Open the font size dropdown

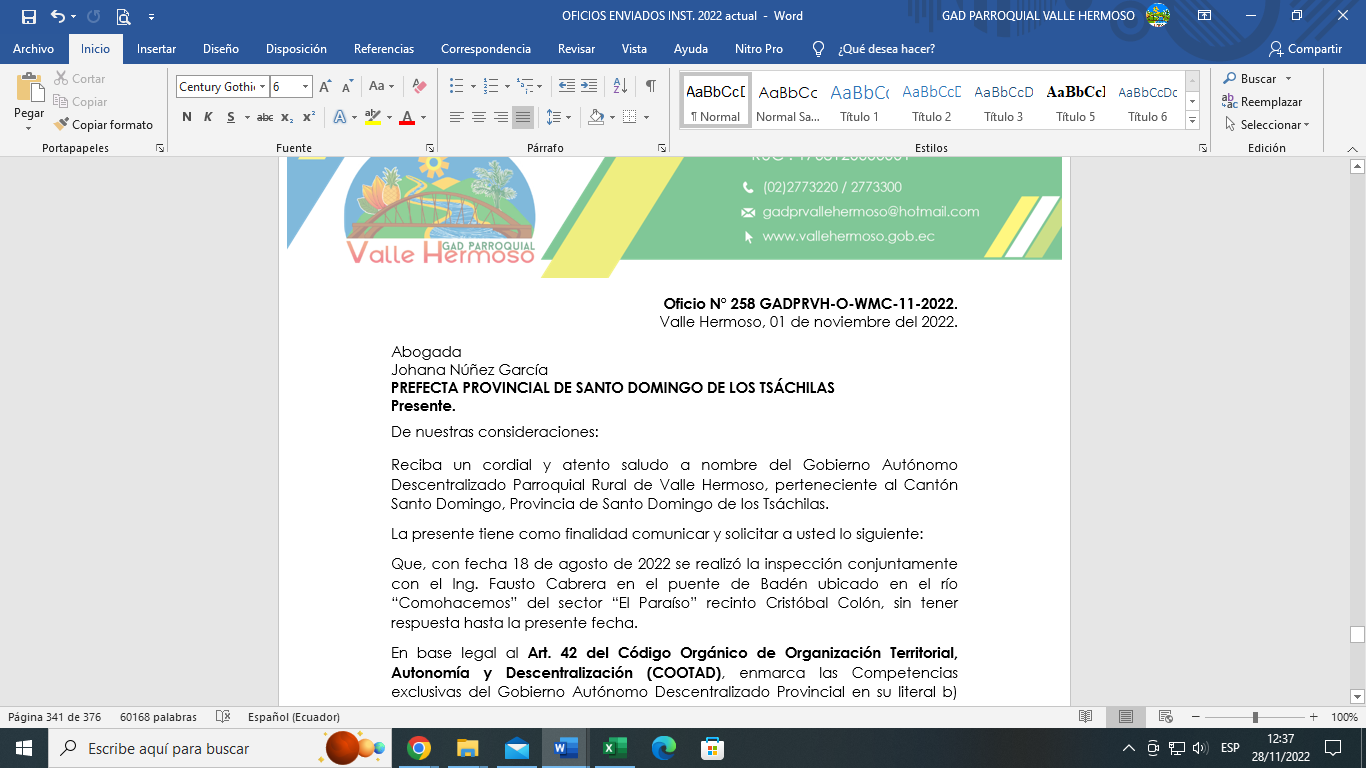point(306,87)
